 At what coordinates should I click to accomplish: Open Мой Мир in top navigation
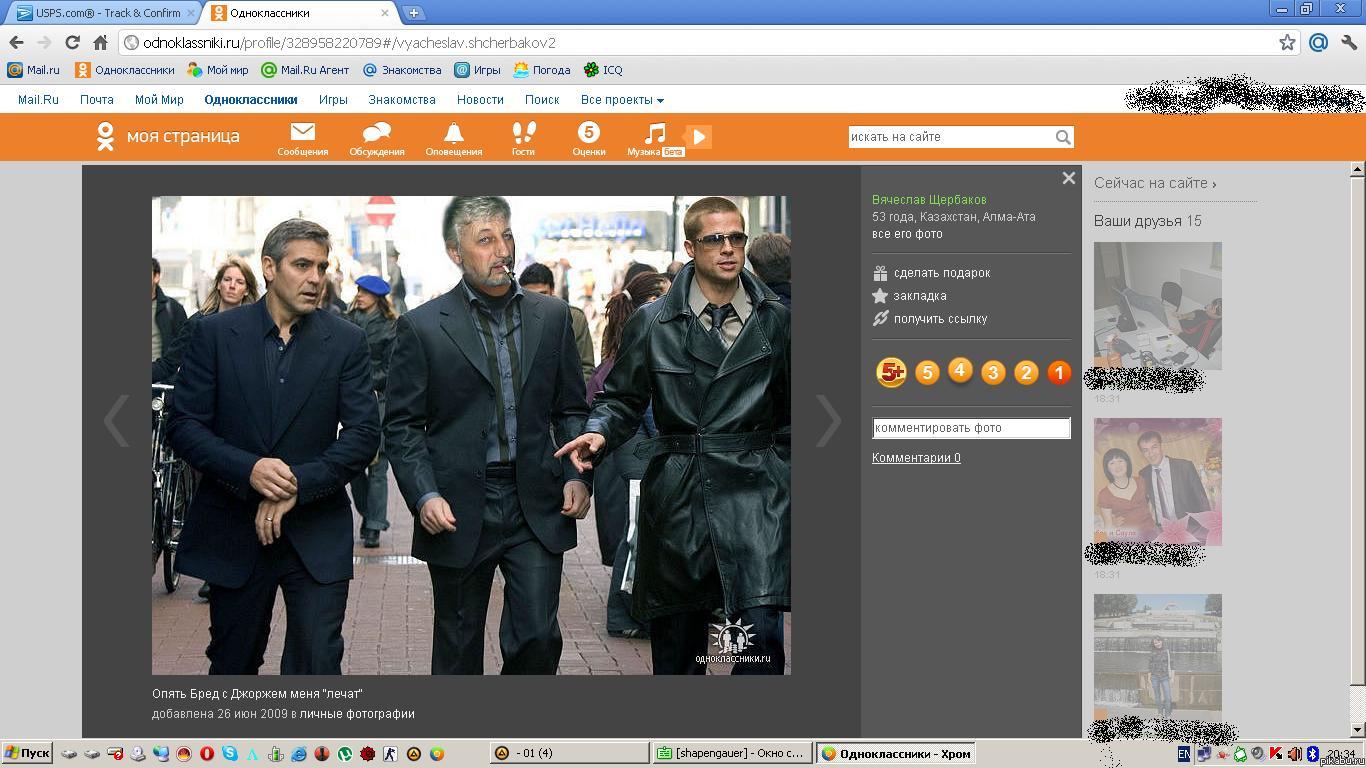[159, 100]
